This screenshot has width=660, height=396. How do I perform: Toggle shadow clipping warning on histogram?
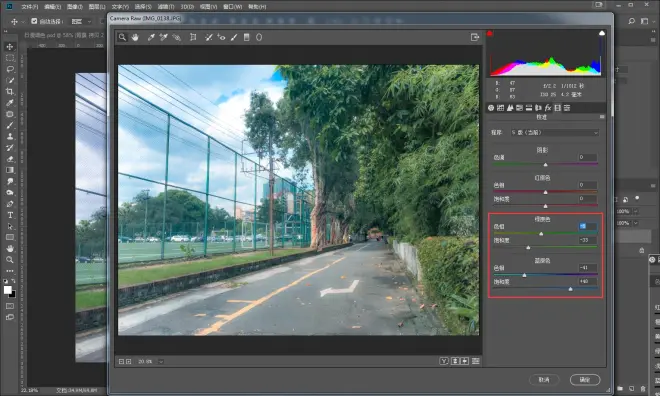point(490,34)
